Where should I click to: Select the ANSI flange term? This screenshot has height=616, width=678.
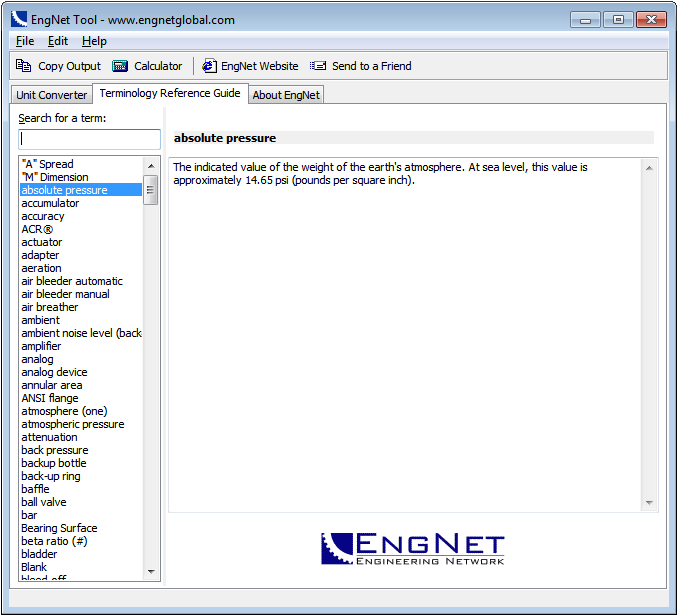coord(81,398)
